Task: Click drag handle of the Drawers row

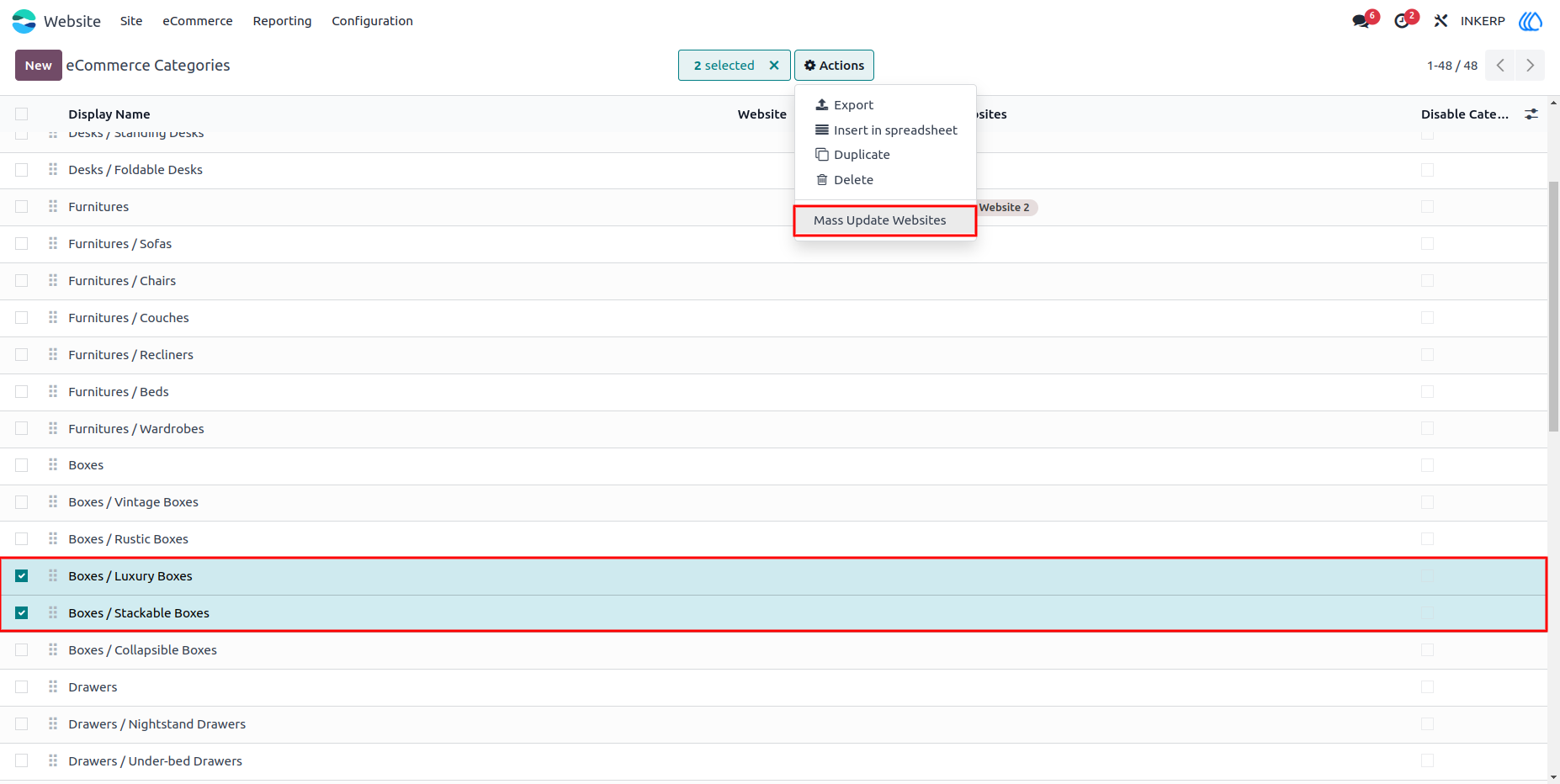Action: coord(53,686)
